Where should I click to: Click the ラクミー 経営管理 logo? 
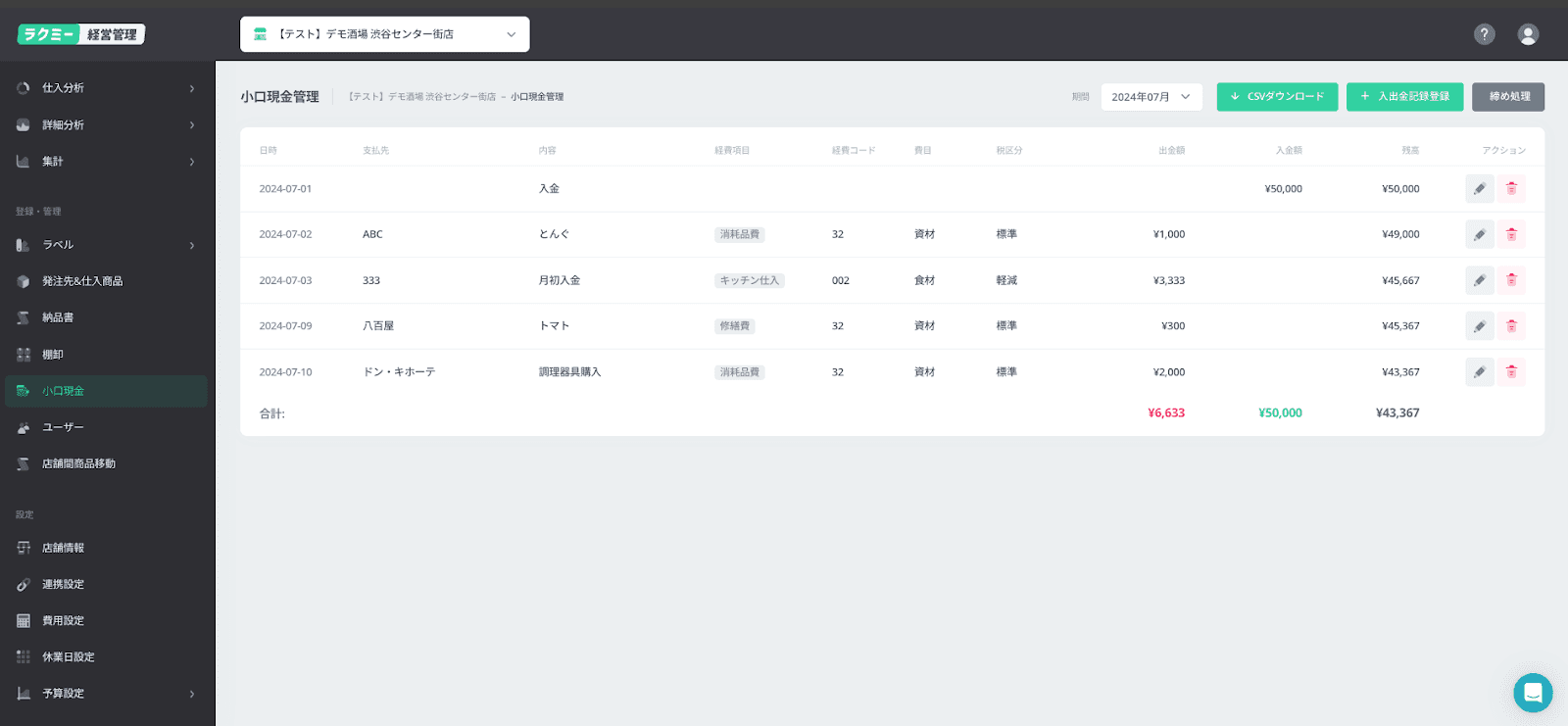pyautogui.click(x=81, y=34)
